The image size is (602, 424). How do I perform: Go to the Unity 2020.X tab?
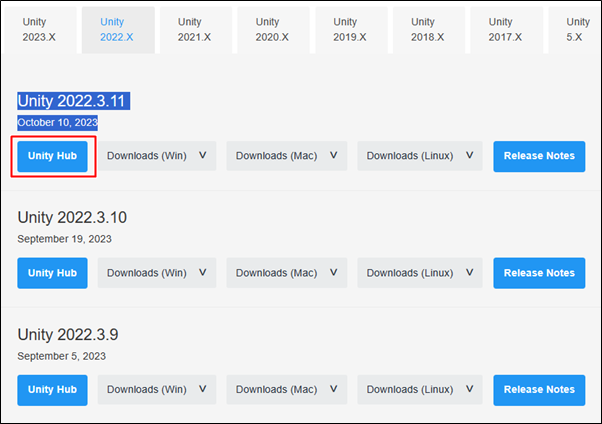click(273, 30)
